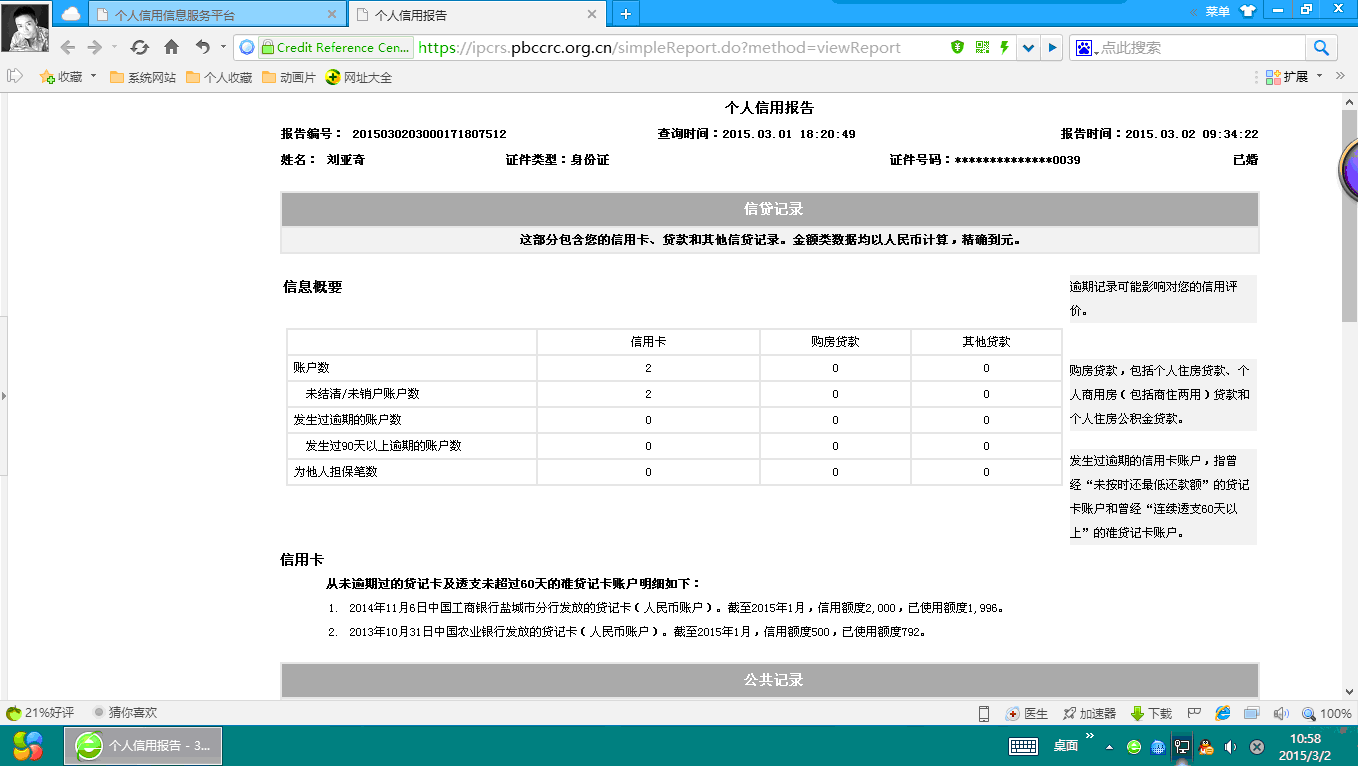Toggle the bookmarks sidebar arrow
This screenshot has width=1358, height=766.
tap(15, 76)
